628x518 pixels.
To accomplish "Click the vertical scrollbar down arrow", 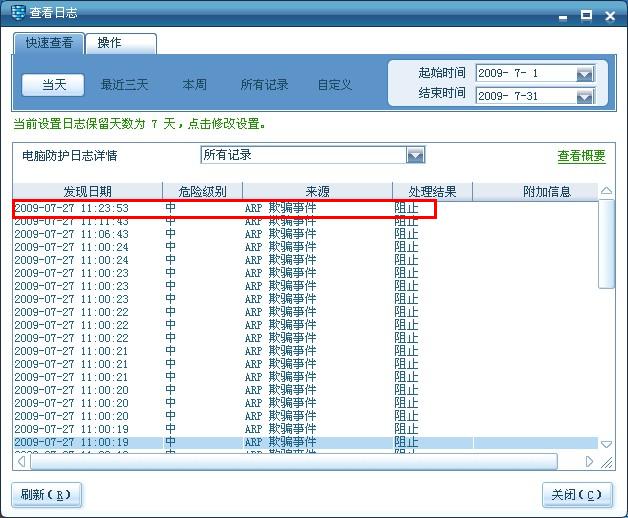I will tap(606, 444).
